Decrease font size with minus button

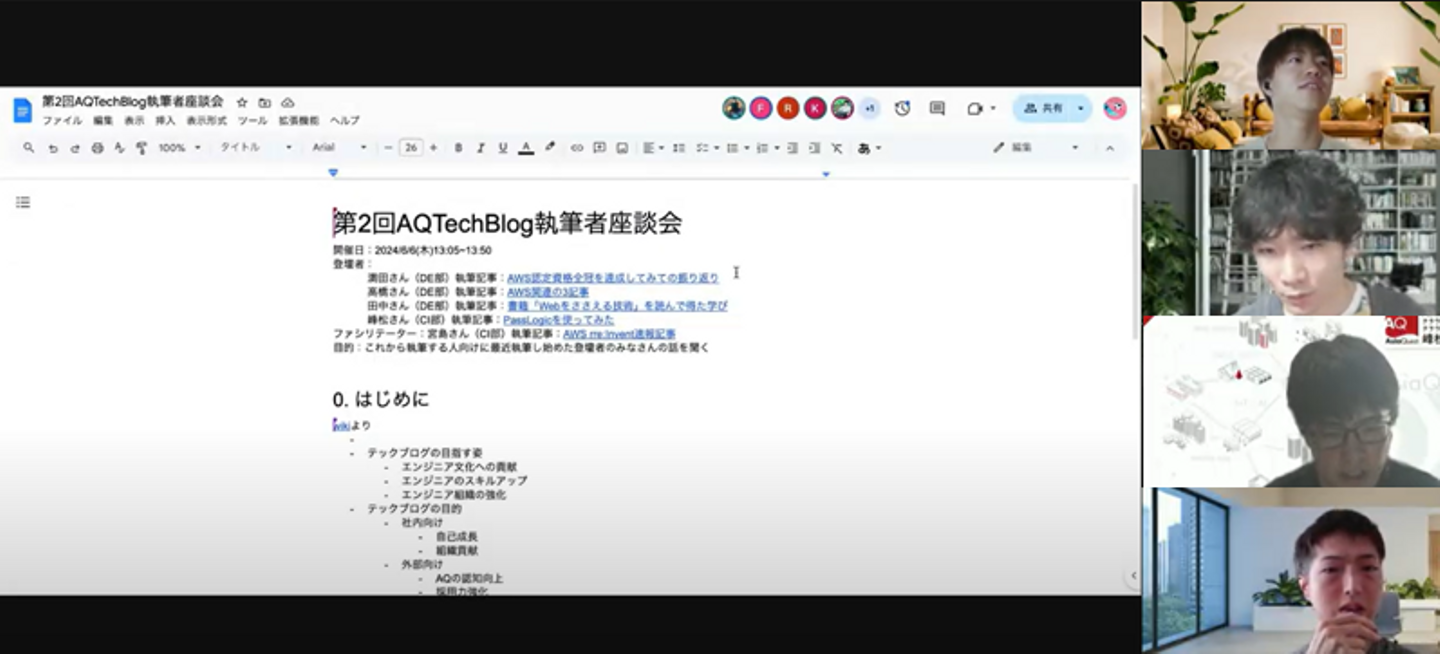tap(389, 148)
